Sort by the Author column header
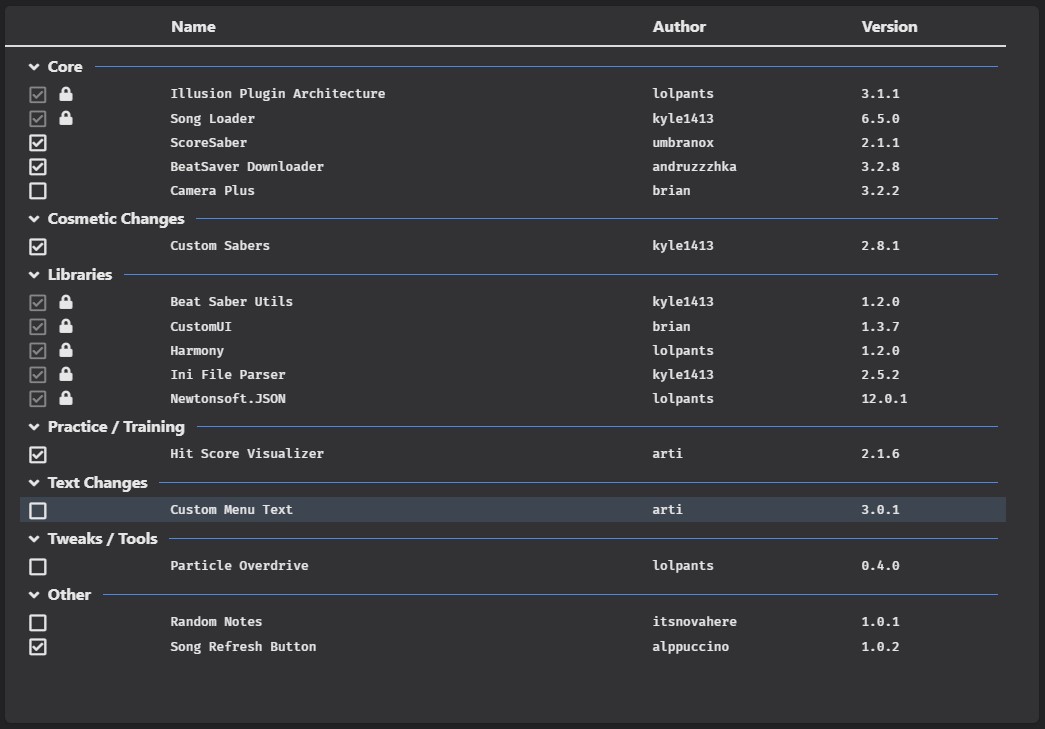 point(679,27)
